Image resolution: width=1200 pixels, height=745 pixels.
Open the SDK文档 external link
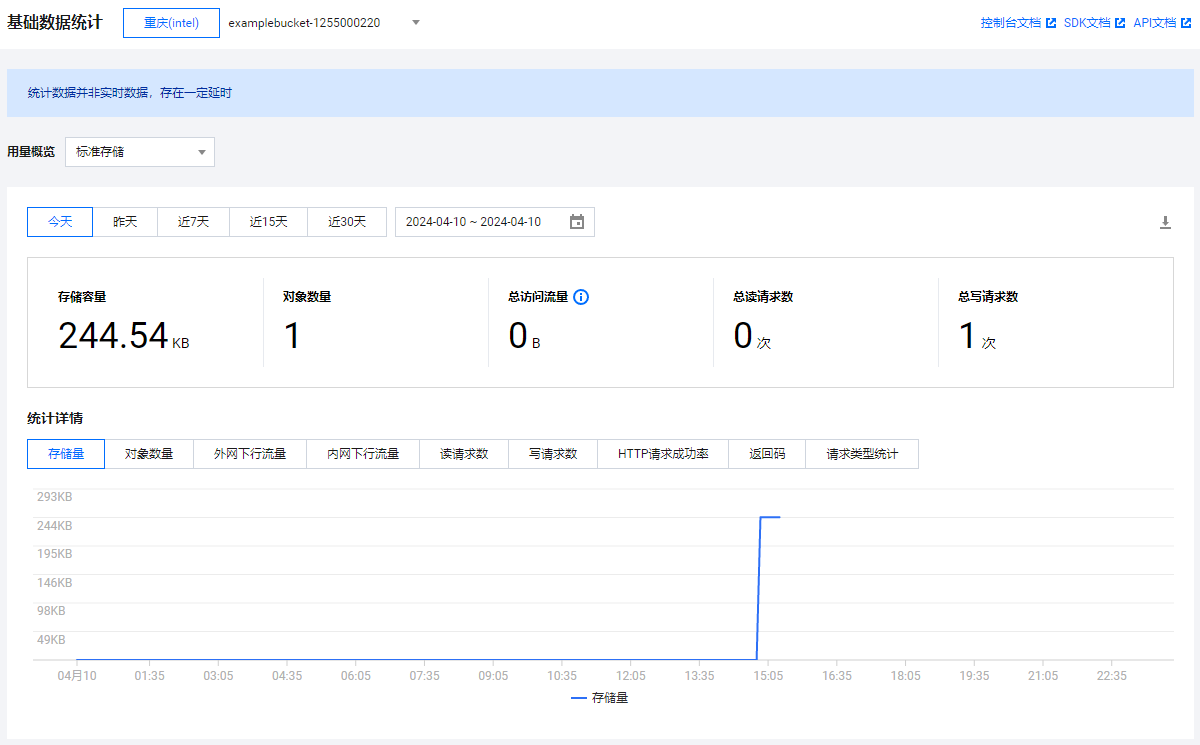click(x=1094, y=23)
